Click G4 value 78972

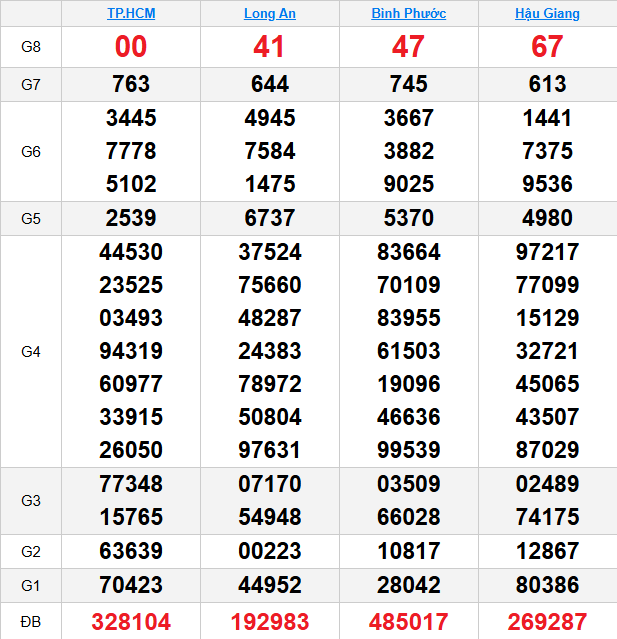[270, 383]
